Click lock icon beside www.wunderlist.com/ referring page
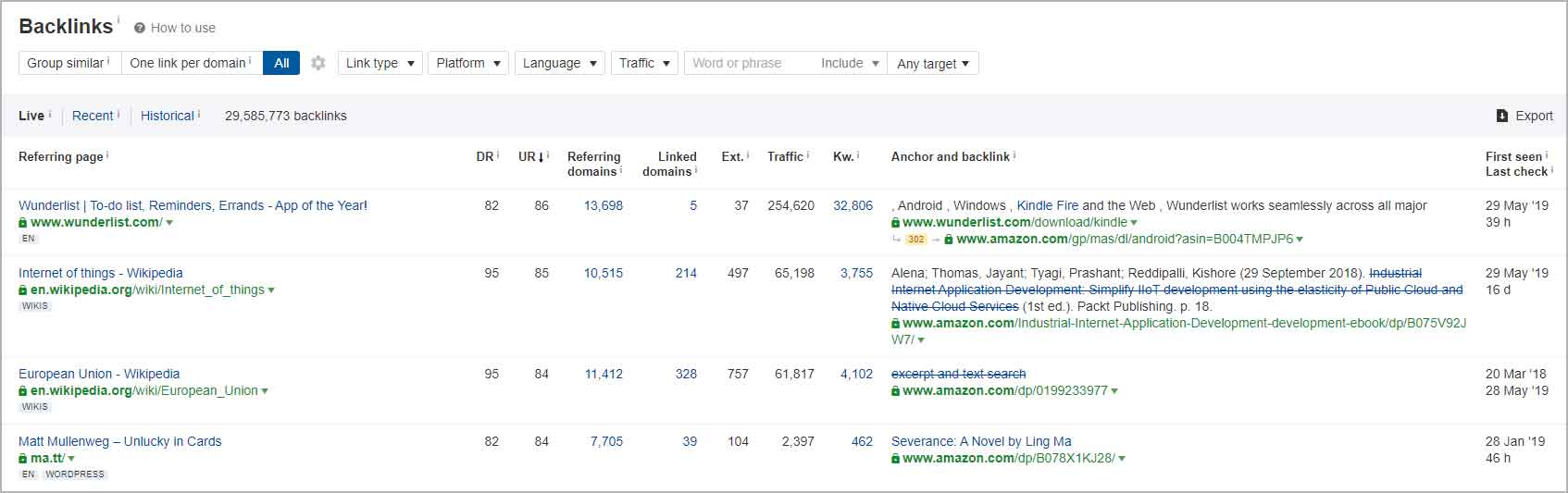 23,223
